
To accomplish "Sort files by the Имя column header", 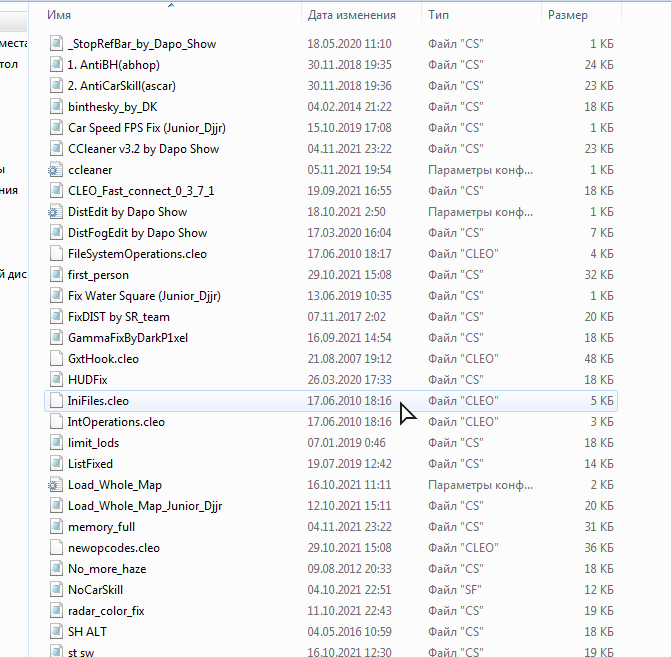I will click(x=62, y=15).
